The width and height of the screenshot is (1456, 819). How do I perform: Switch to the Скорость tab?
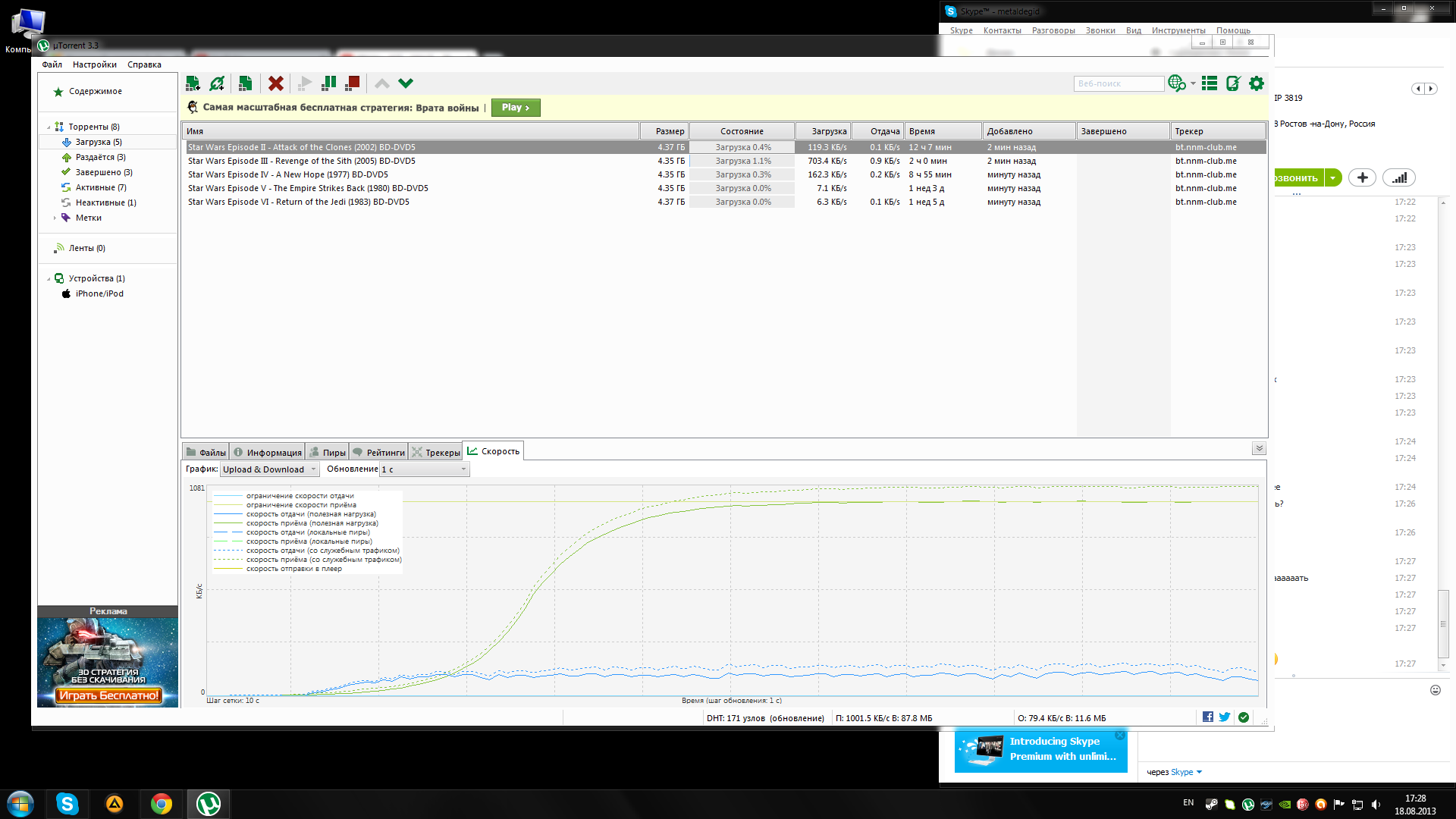point(494,451)
